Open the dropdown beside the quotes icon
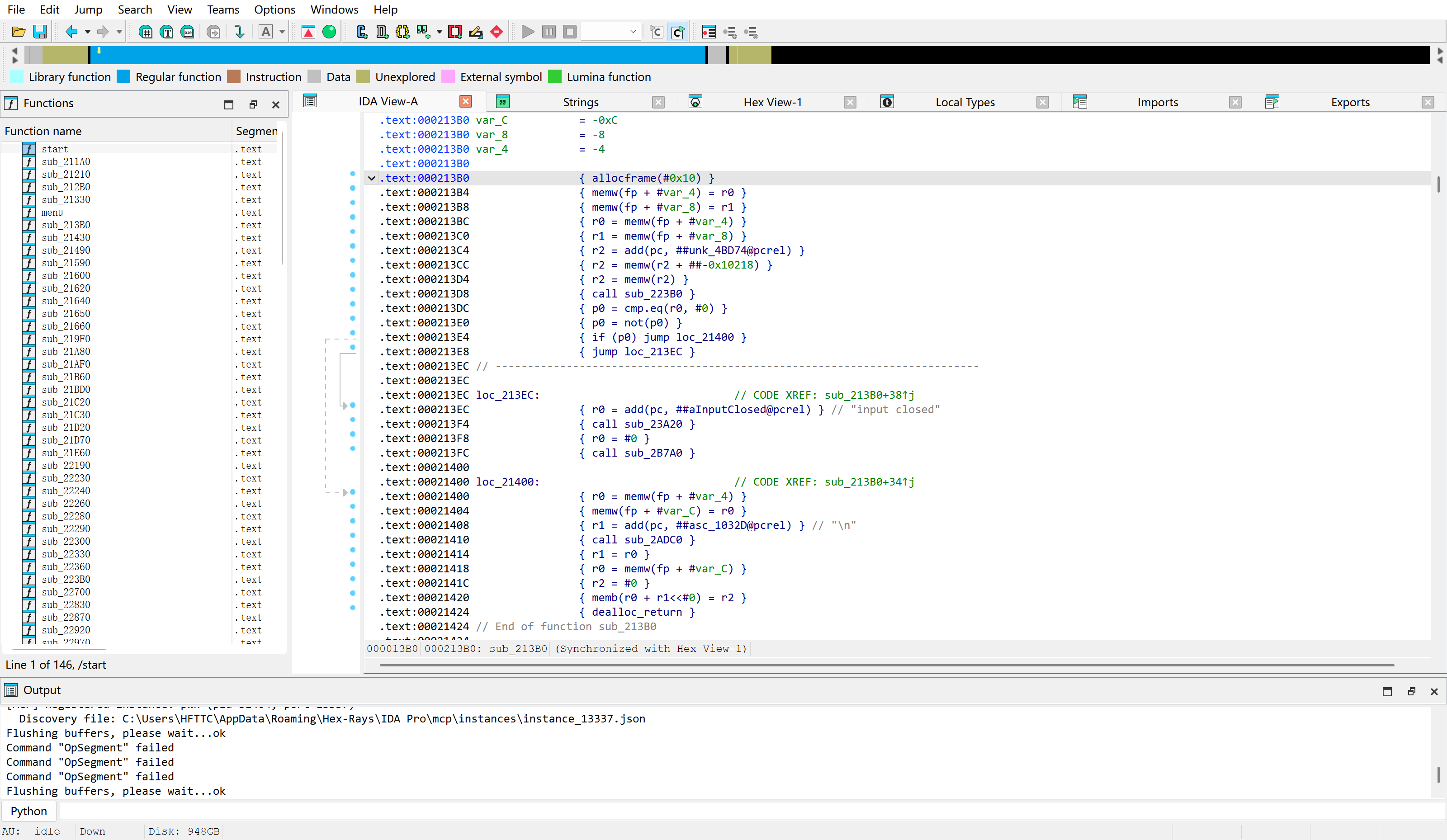 (439, 32)
